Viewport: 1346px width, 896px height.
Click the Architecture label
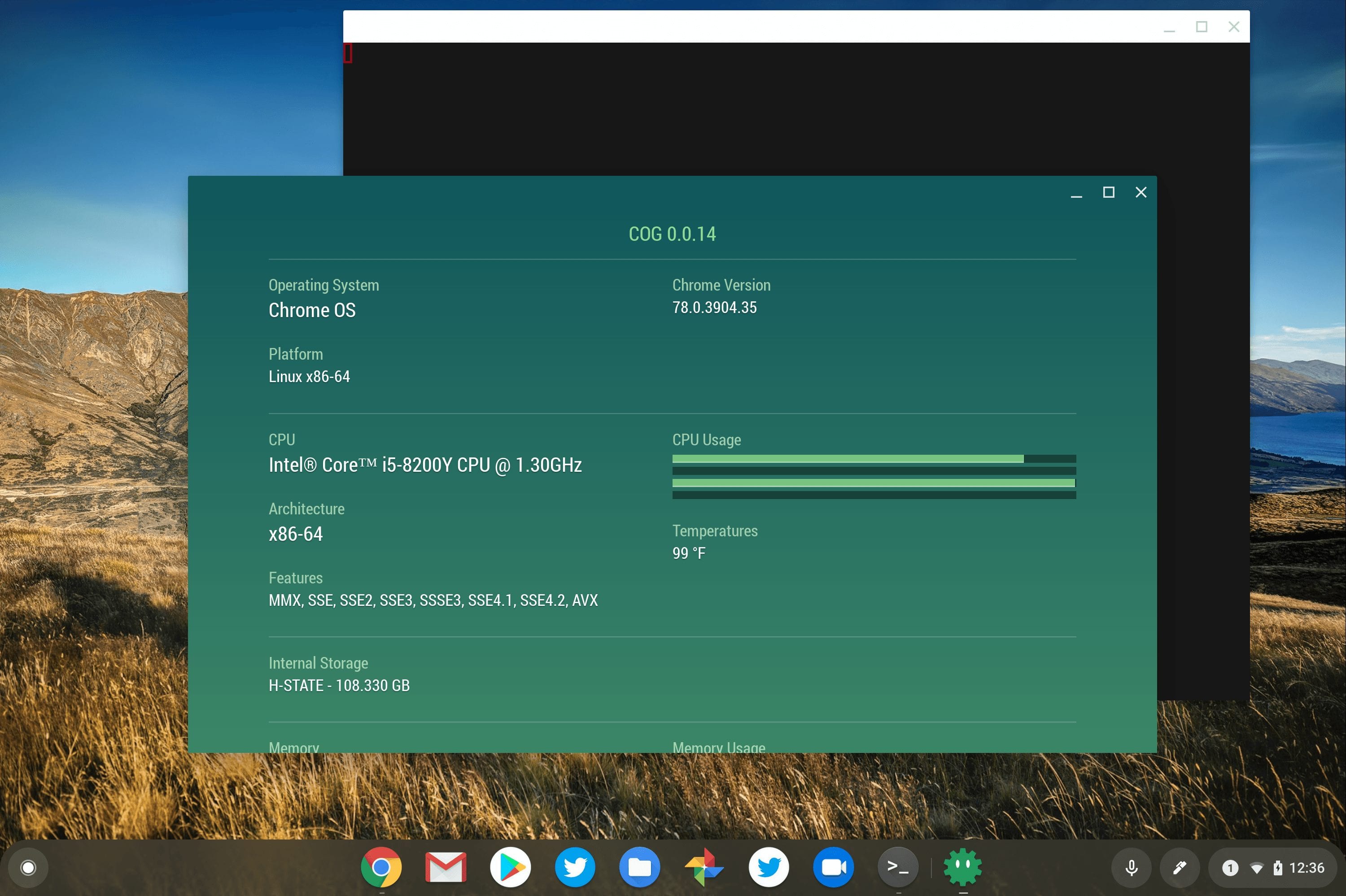306,509
